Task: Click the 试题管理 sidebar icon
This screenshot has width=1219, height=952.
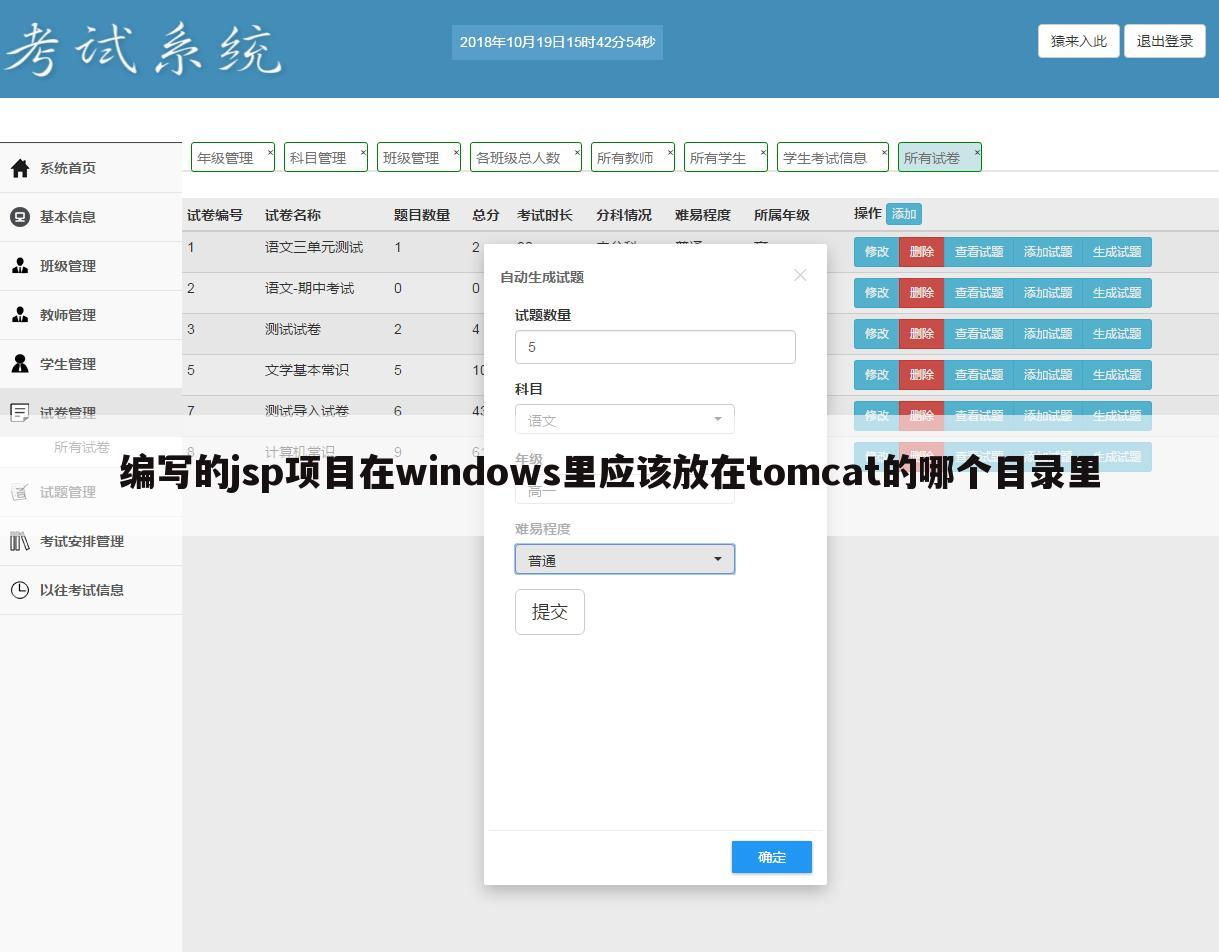Action: (x=20, y=492)
